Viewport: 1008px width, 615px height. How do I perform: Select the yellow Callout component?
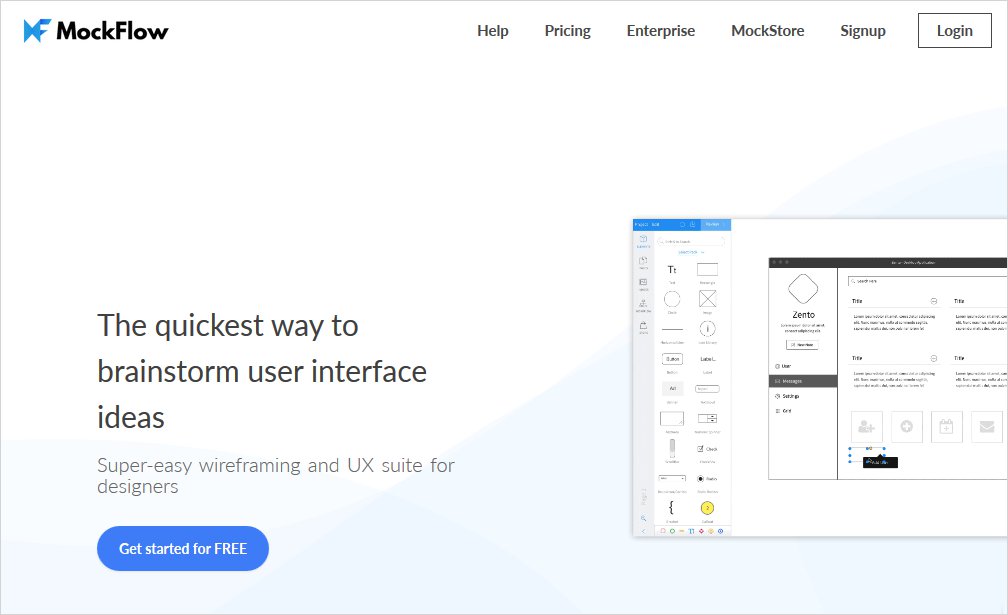pyautogui.click(x=707, y=509)
